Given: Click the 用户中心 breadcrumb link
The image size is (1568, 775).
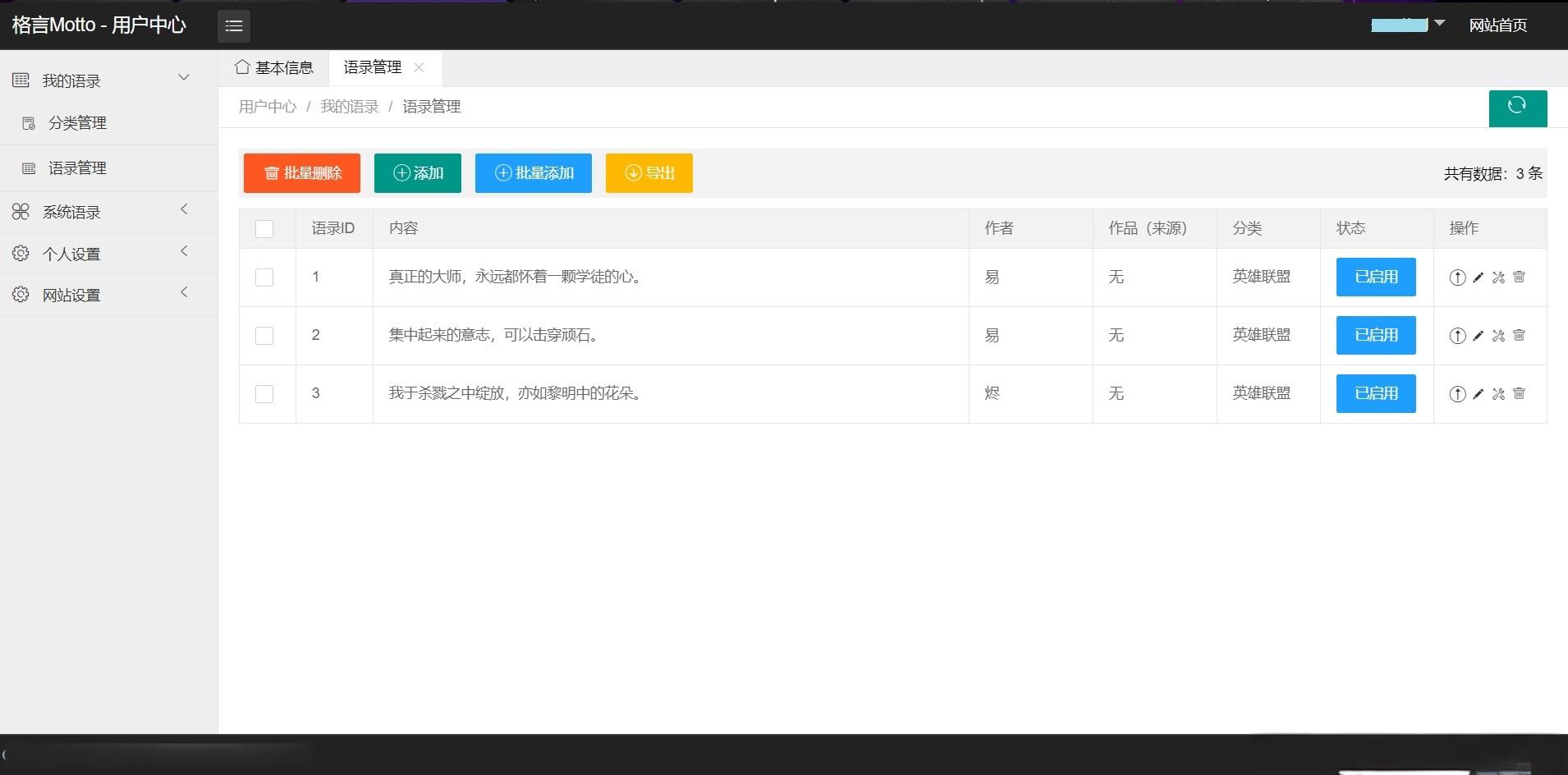Looking at the screenshot, I should [x=268, y=108].
